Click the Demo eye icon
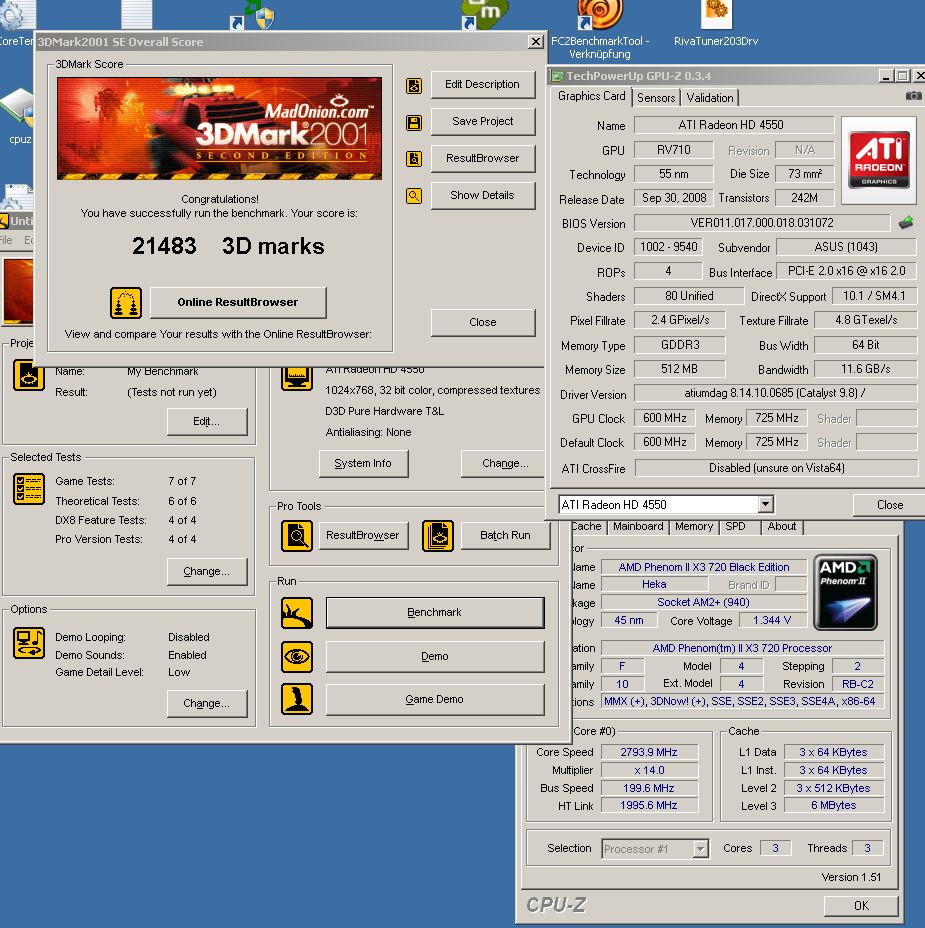 296,656
